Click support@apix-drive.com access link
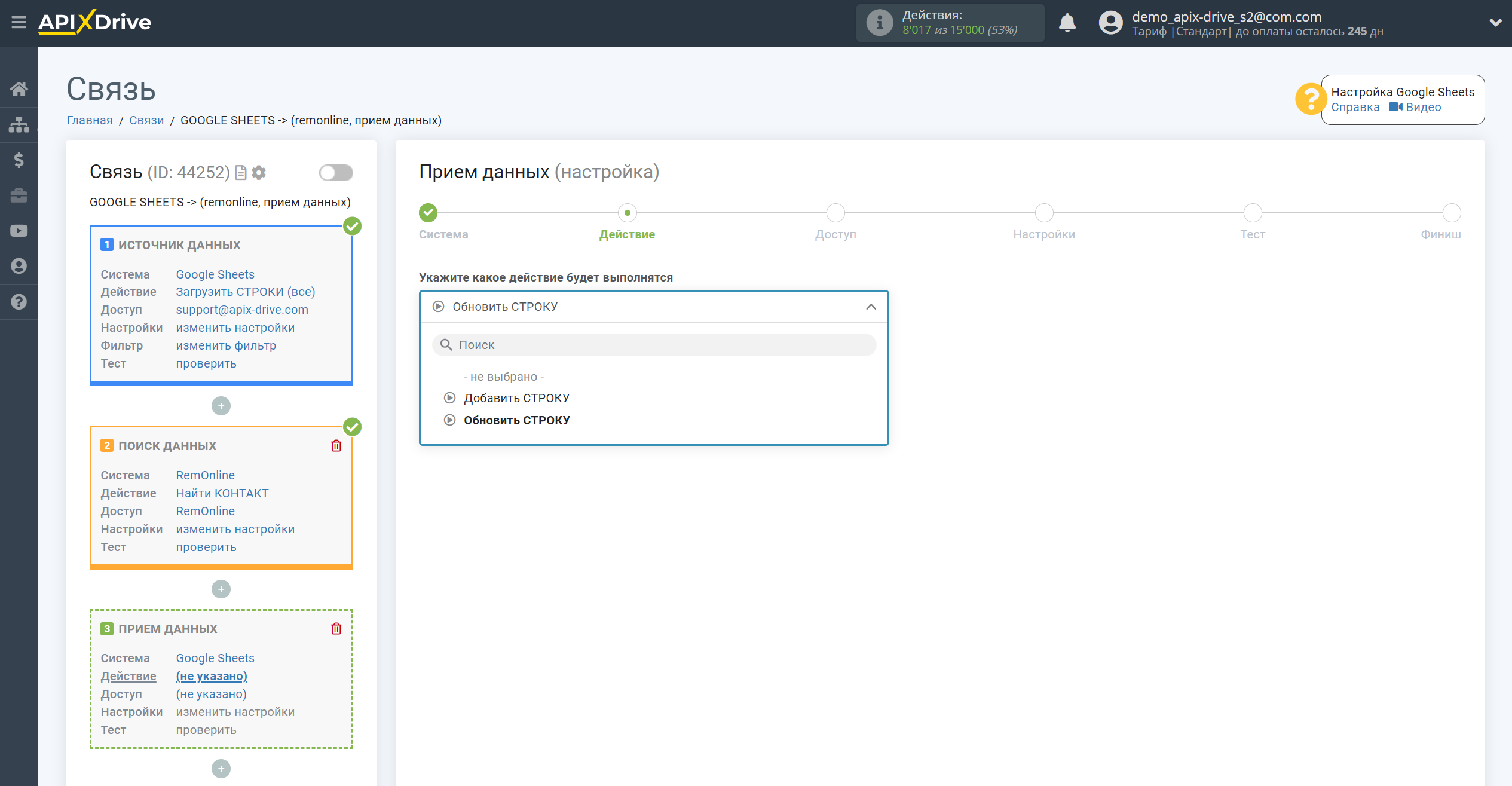 242,310
